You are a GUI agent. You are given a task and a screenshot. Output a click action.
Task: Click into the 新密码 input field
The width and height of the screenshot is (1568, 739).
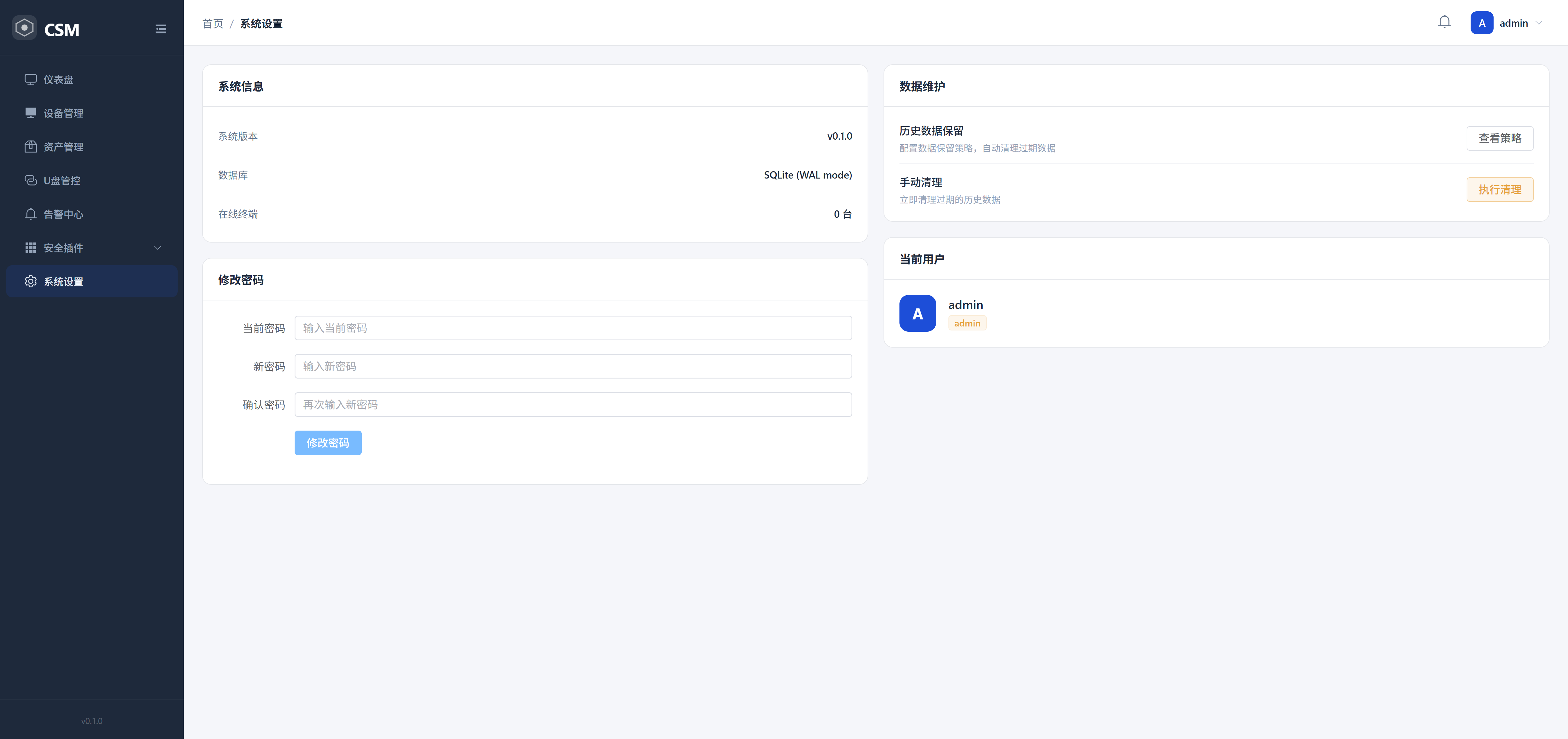tap(572, 367)
